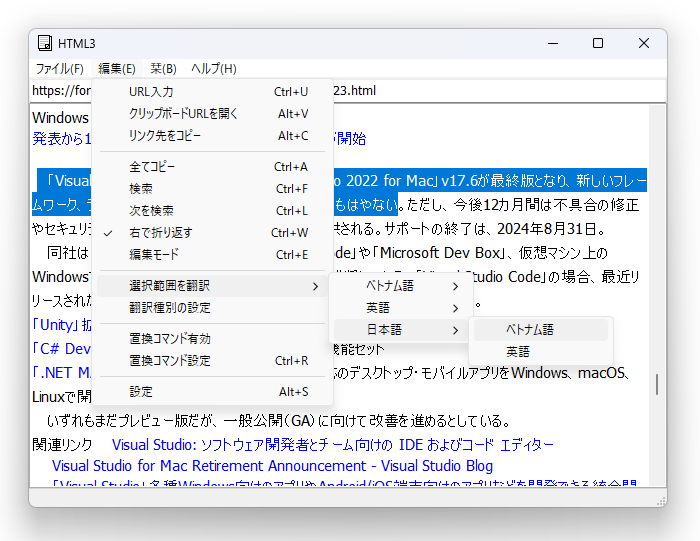
Task: Close the 編集(E) menu
Action: 117,69
